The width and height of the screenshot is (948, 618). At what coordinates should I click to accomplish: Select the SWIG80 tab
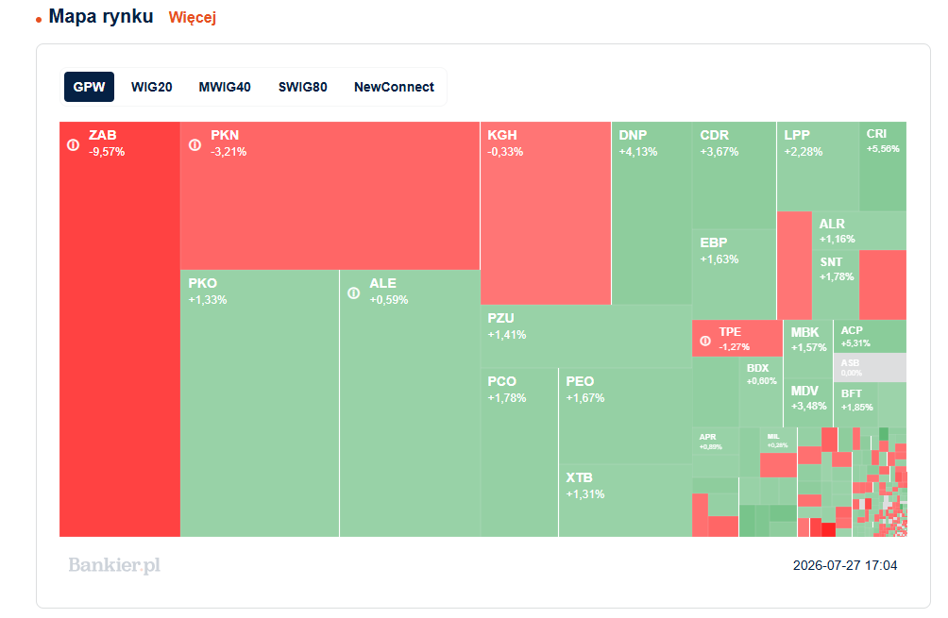coord(303,87)
